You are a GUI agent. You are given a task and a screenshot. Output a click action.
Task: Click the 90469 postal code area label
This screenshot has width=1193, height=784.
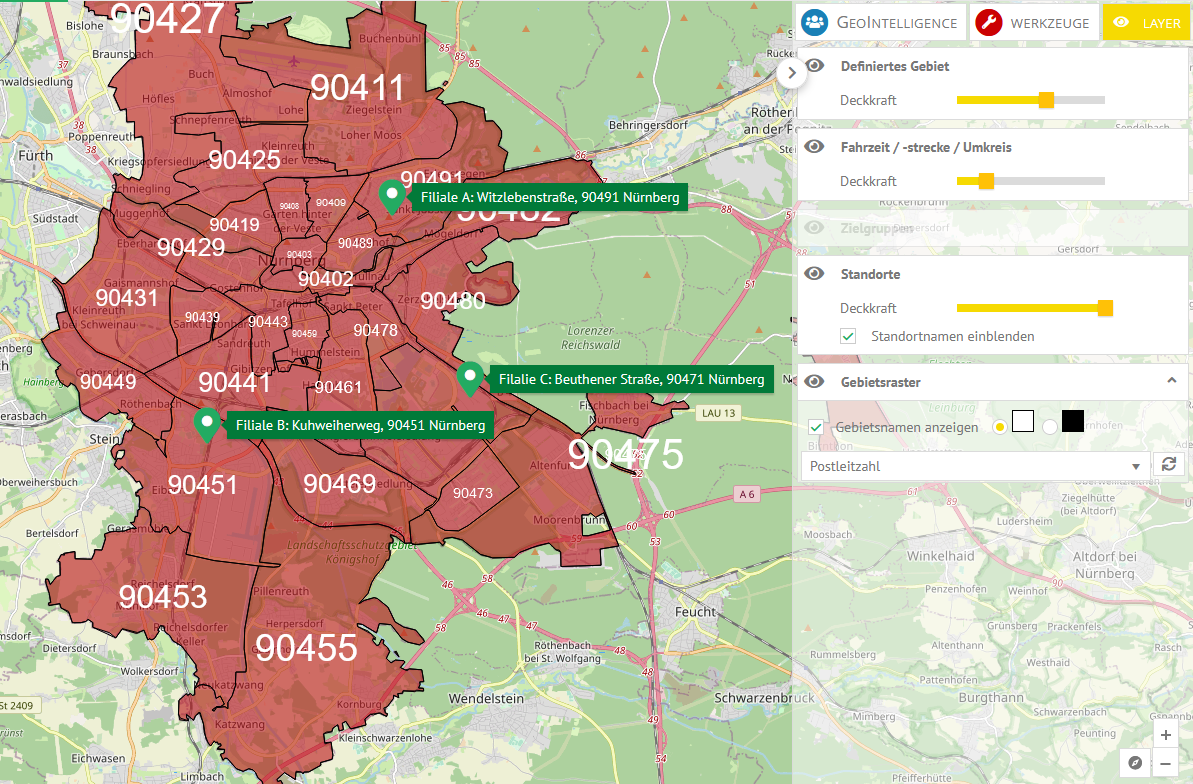339,483
